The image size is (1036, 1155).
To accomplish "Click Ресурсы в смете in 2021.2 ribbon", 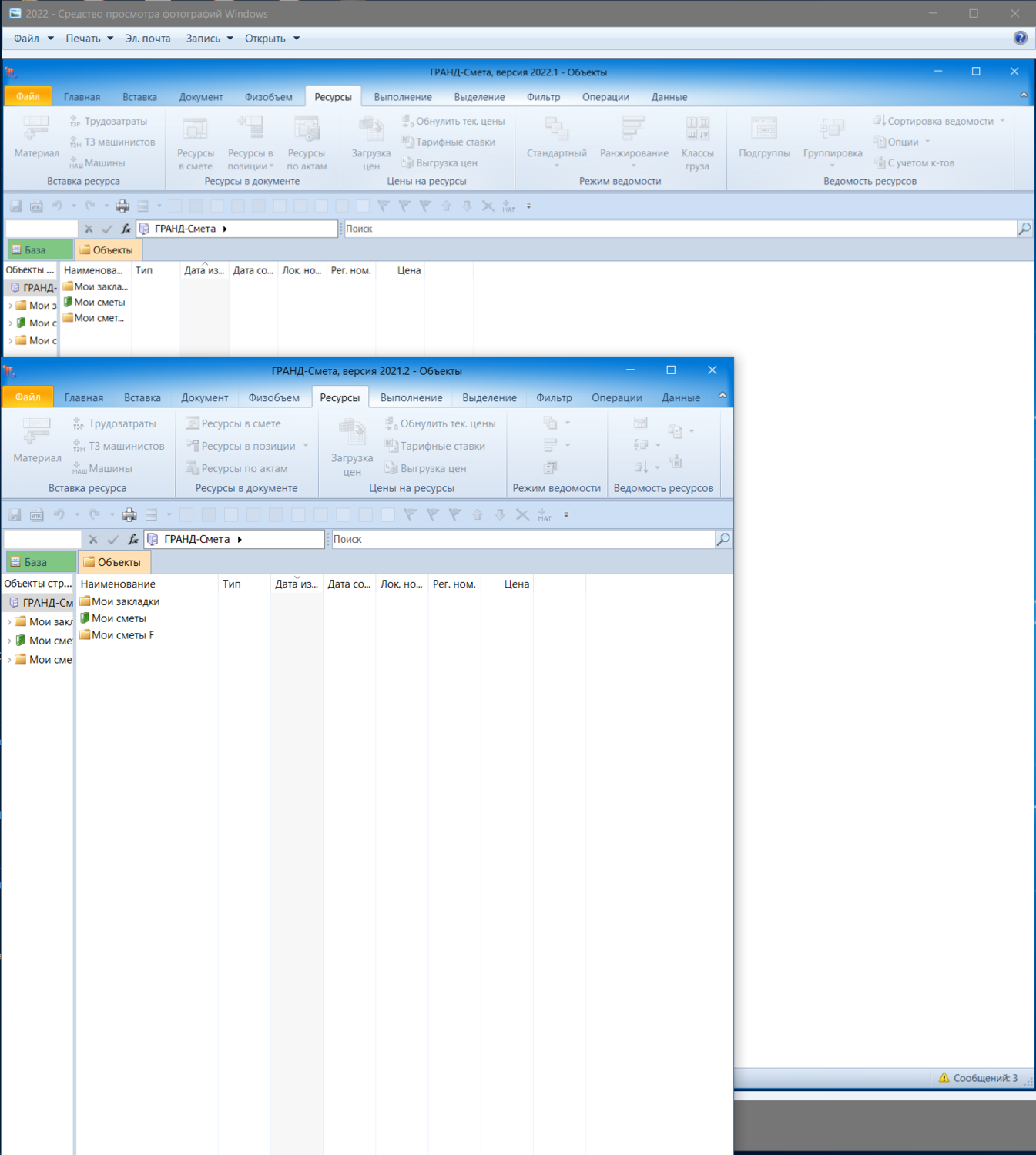I will [x=233, y=423].
